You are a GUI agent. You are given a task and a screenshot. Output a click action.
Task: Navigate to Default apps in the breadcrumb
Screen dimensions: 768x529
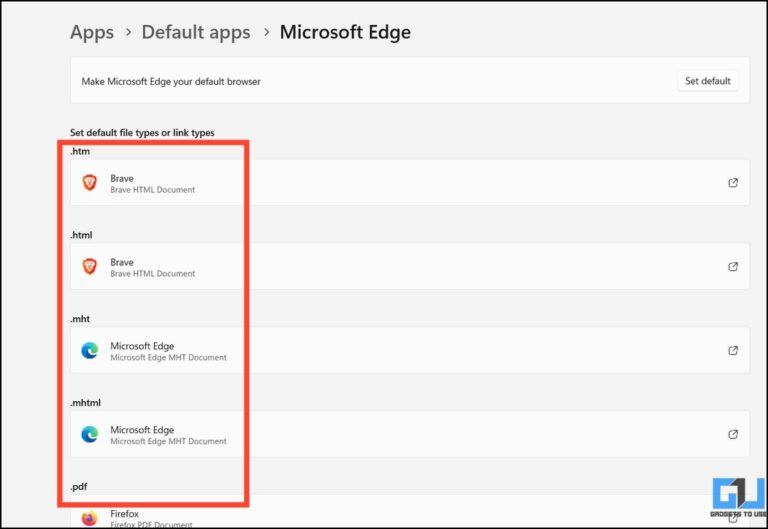tap(196, 32)
